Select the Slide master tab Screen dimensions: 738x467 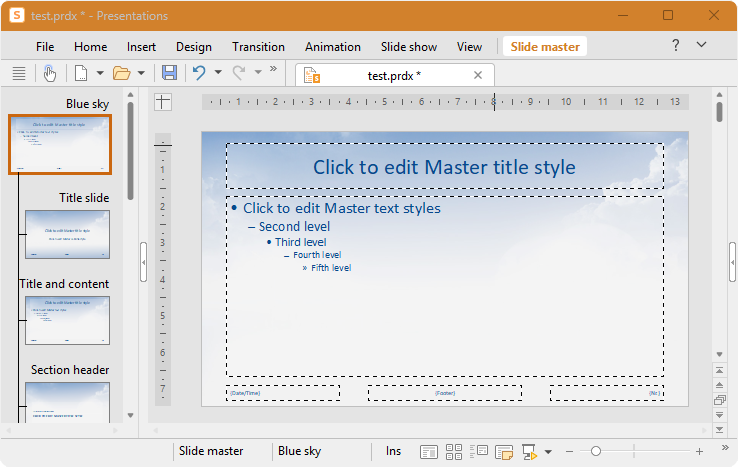(545, 47)
